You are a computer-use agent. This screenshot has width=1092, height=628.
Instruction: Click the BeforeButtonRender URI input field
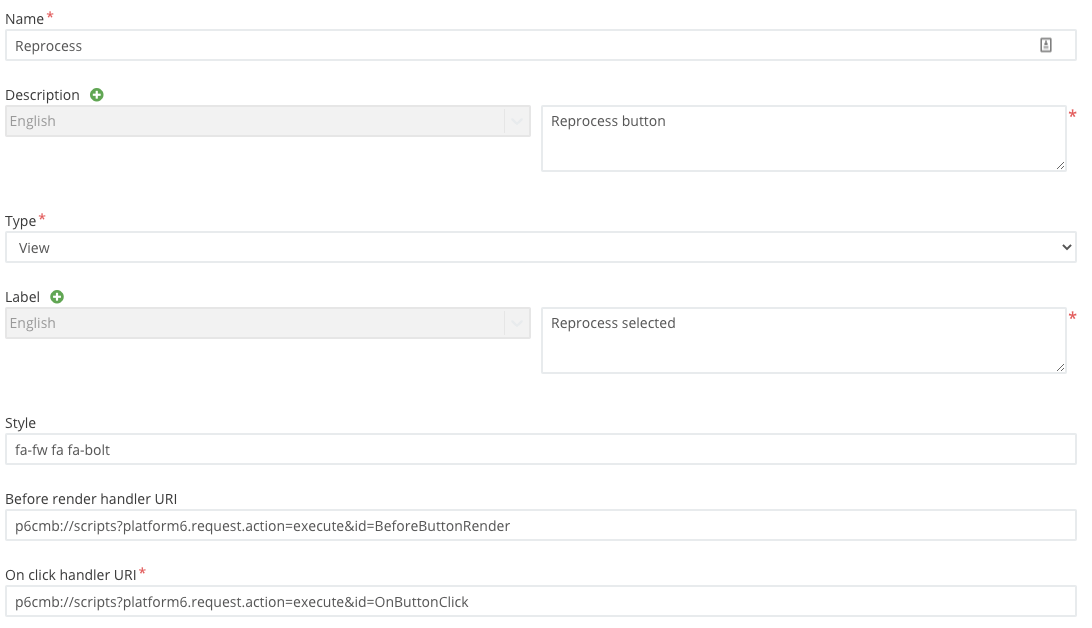540,526
